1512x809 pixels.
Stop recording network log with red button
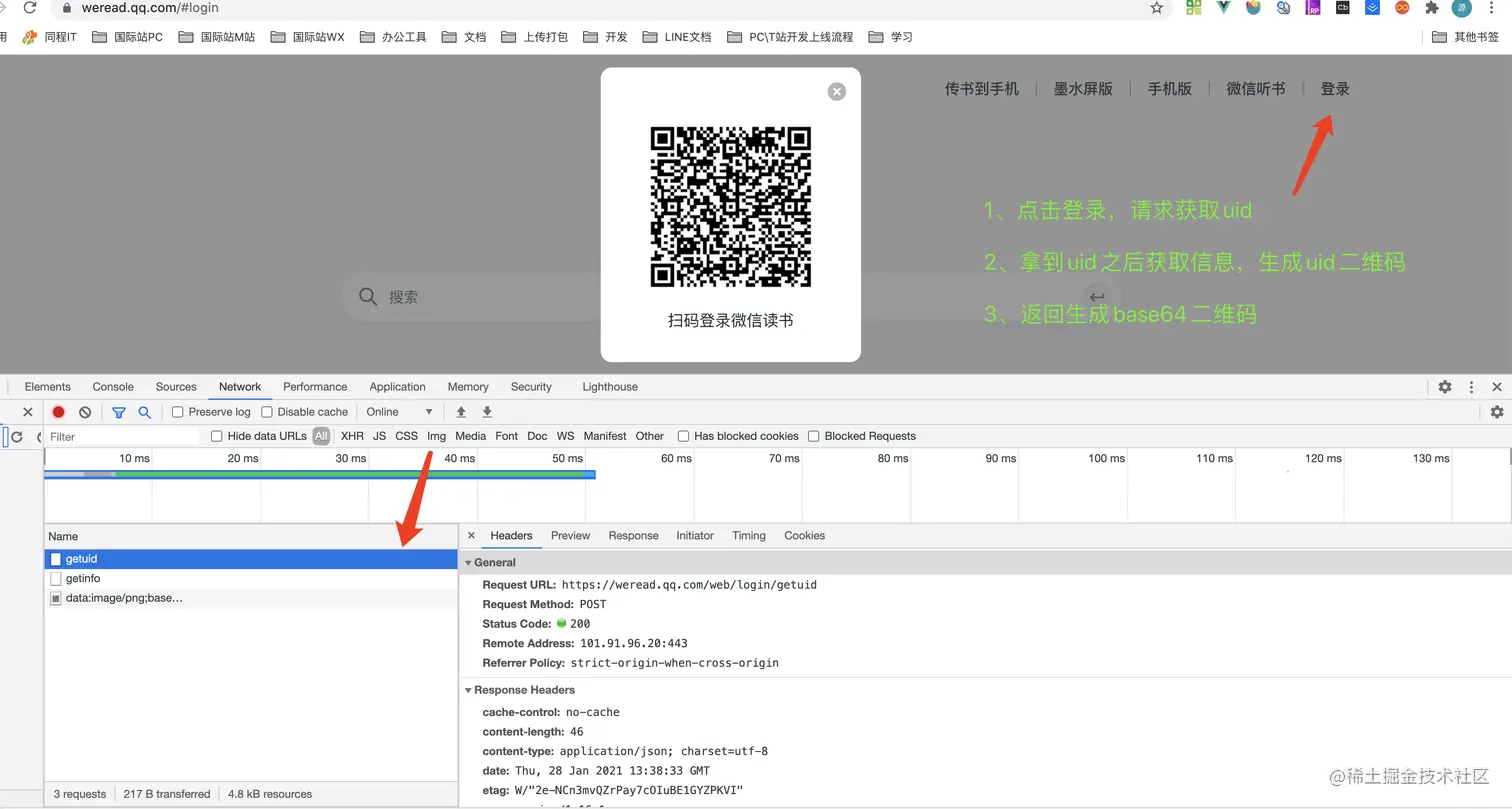[59, 412]
